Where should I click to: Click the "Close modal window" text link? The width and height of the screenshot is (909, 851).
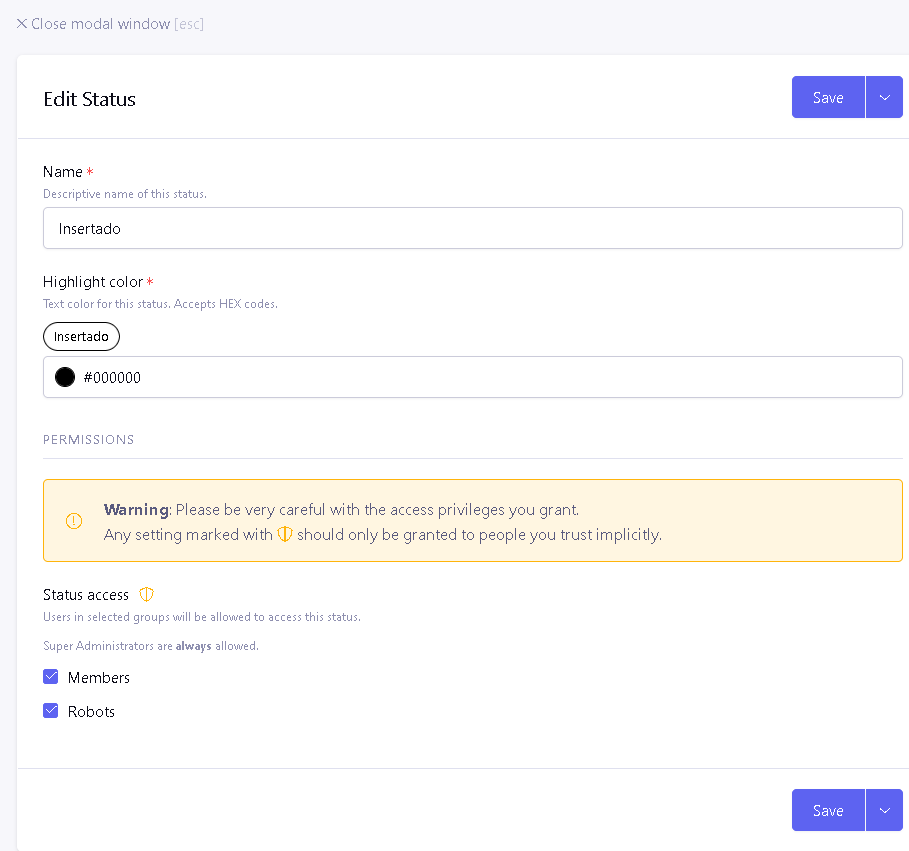100,23
